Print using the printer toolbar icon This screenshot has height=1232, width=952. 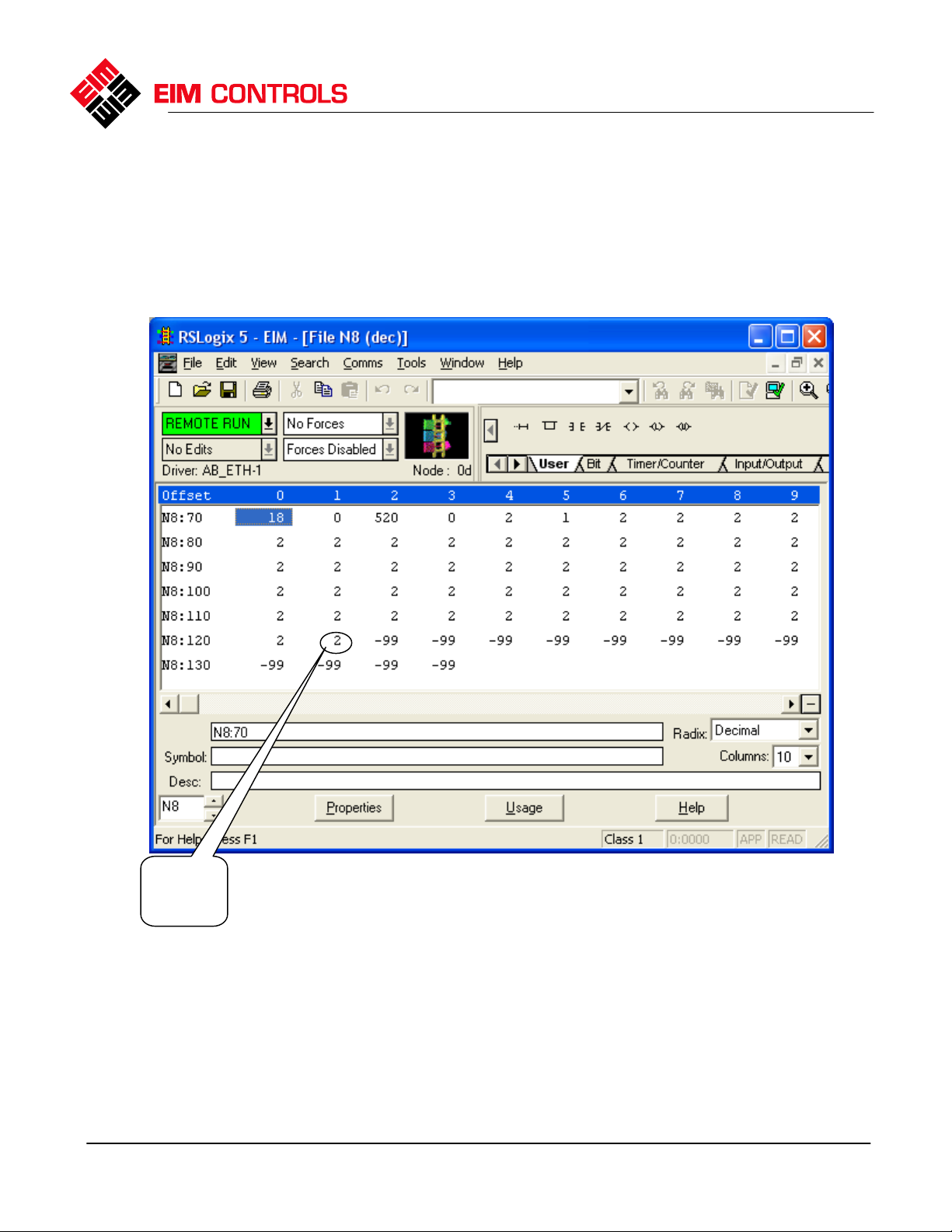tap(262, 390)
